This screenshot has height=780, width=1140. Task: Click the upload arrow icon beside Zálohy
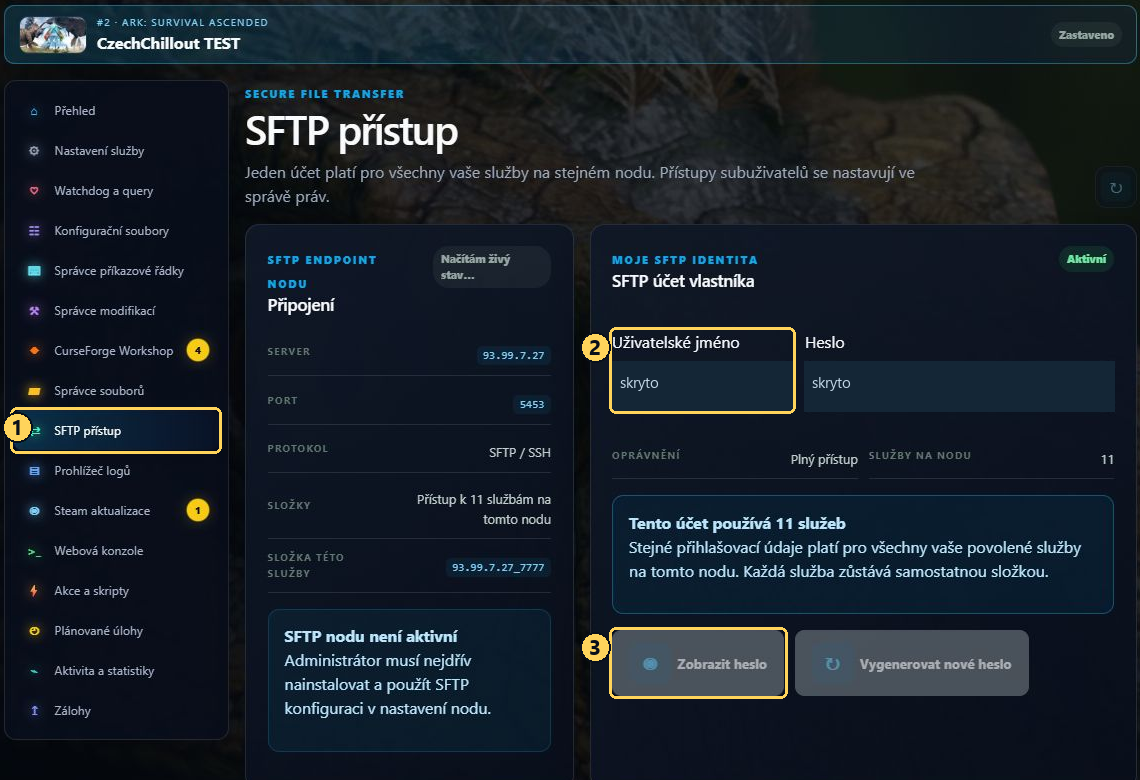(x=33, y=711)
